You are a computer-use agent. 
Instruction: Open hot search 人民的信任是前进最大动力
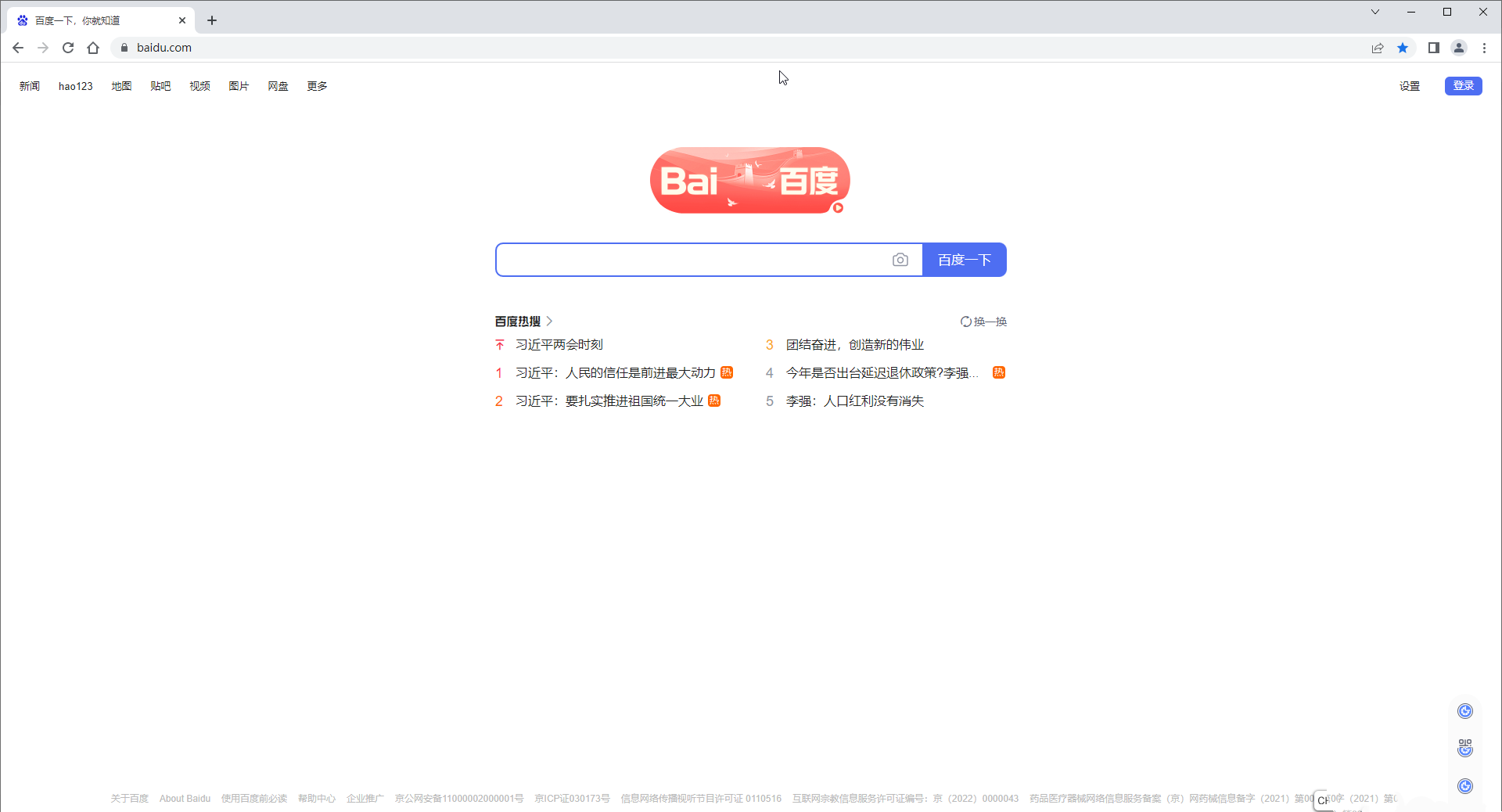[x=616, y=373]
